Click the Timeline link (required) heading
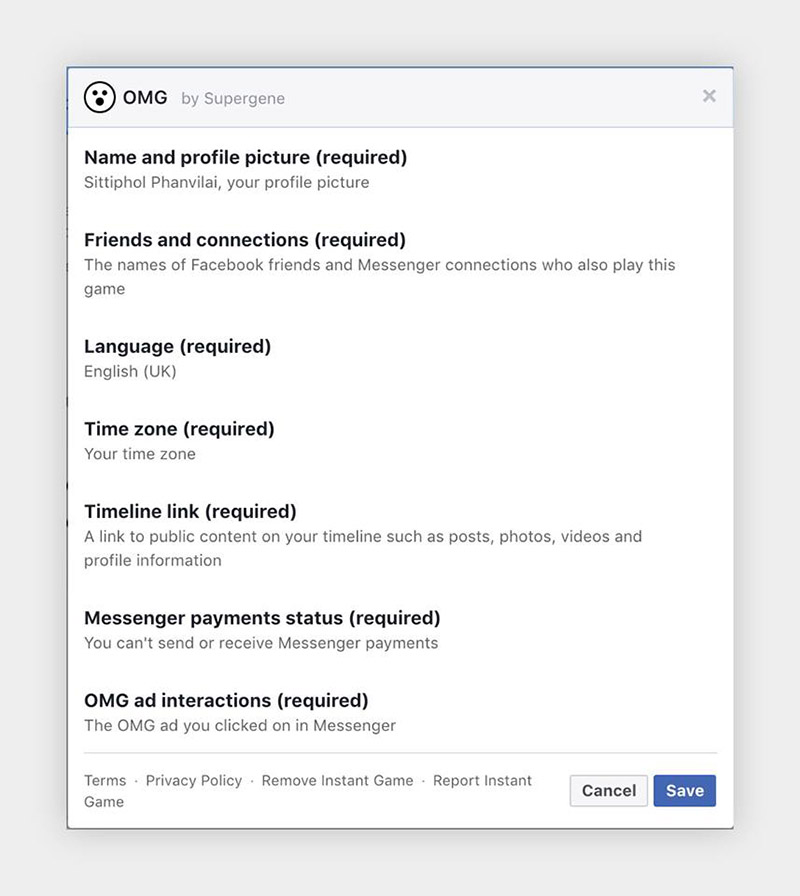The image size is (800, 896). point(190,511)
